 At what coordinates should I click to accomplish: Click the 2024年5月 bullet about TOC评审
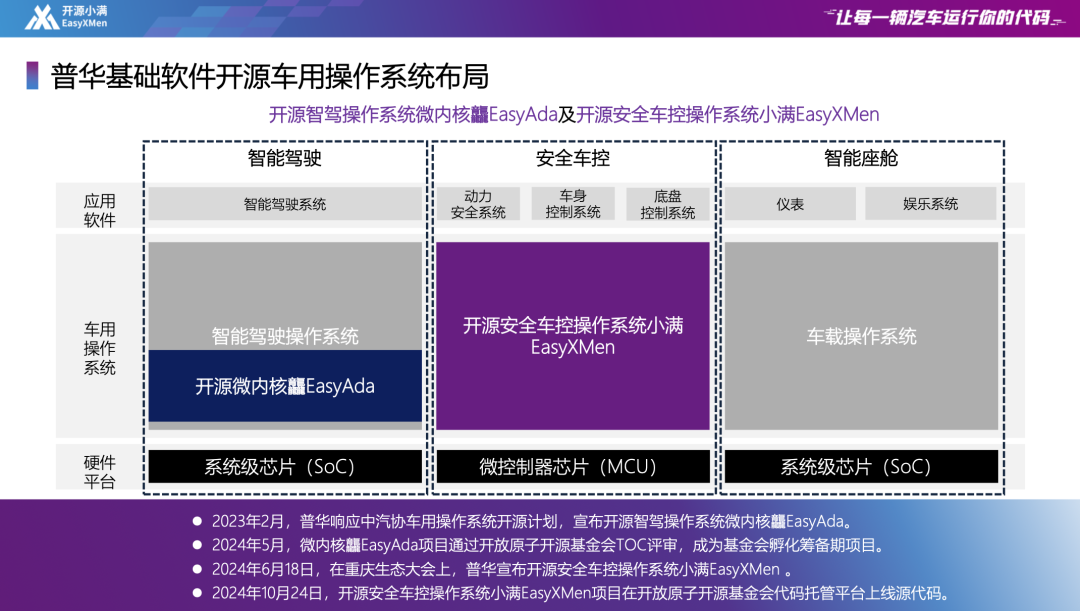539,546
